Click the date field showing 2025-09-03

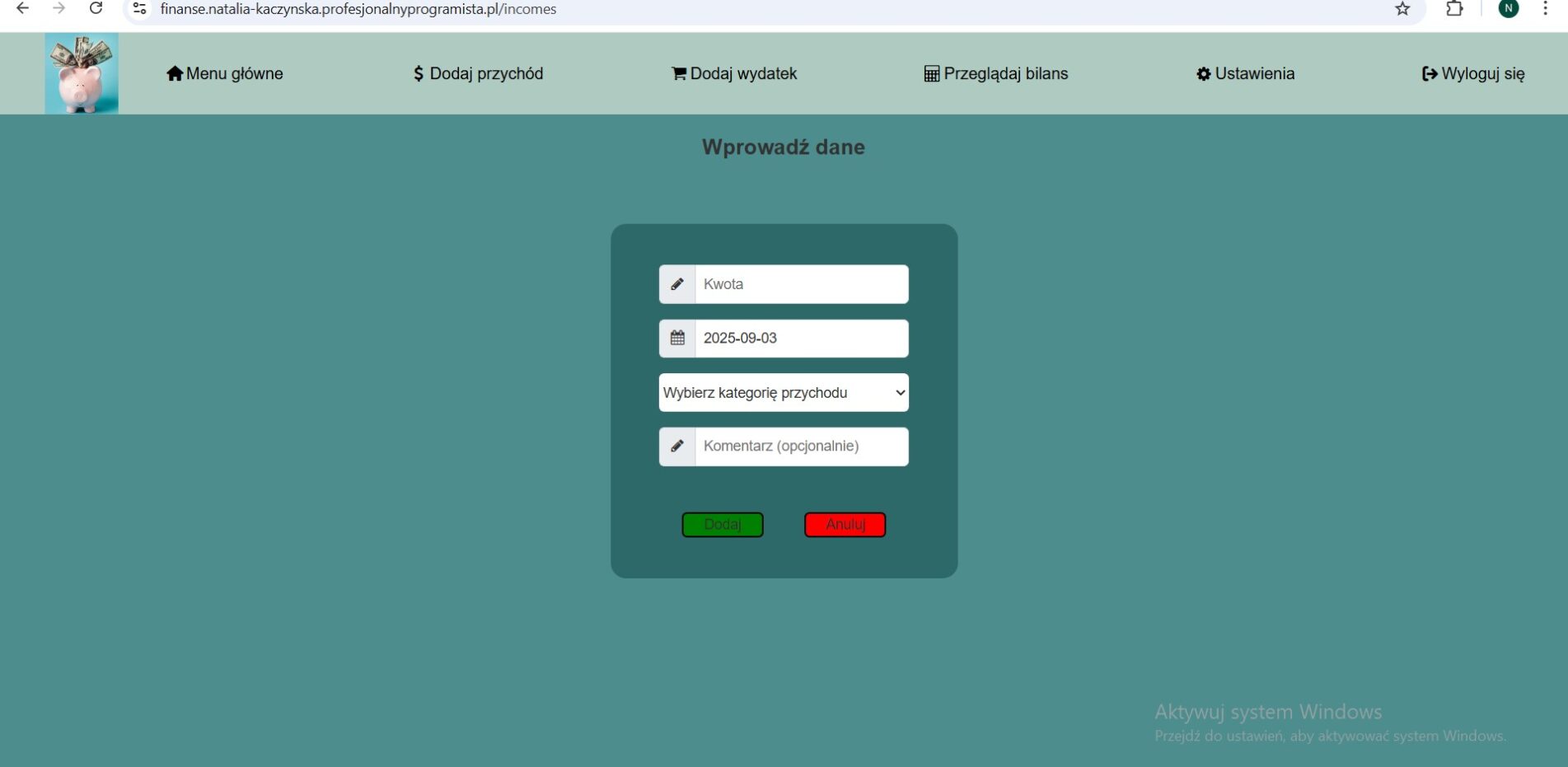(x=799, y=338)
